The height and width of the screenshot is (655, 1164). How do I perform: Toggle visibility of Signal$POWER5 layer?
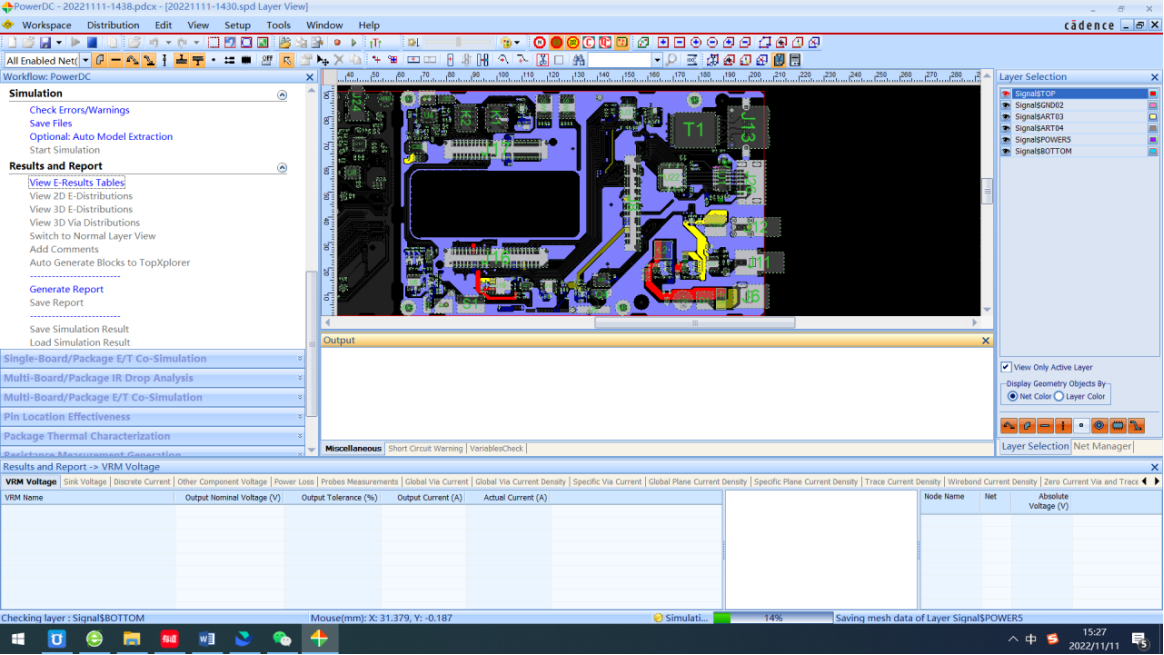(x=1006, y=140)
